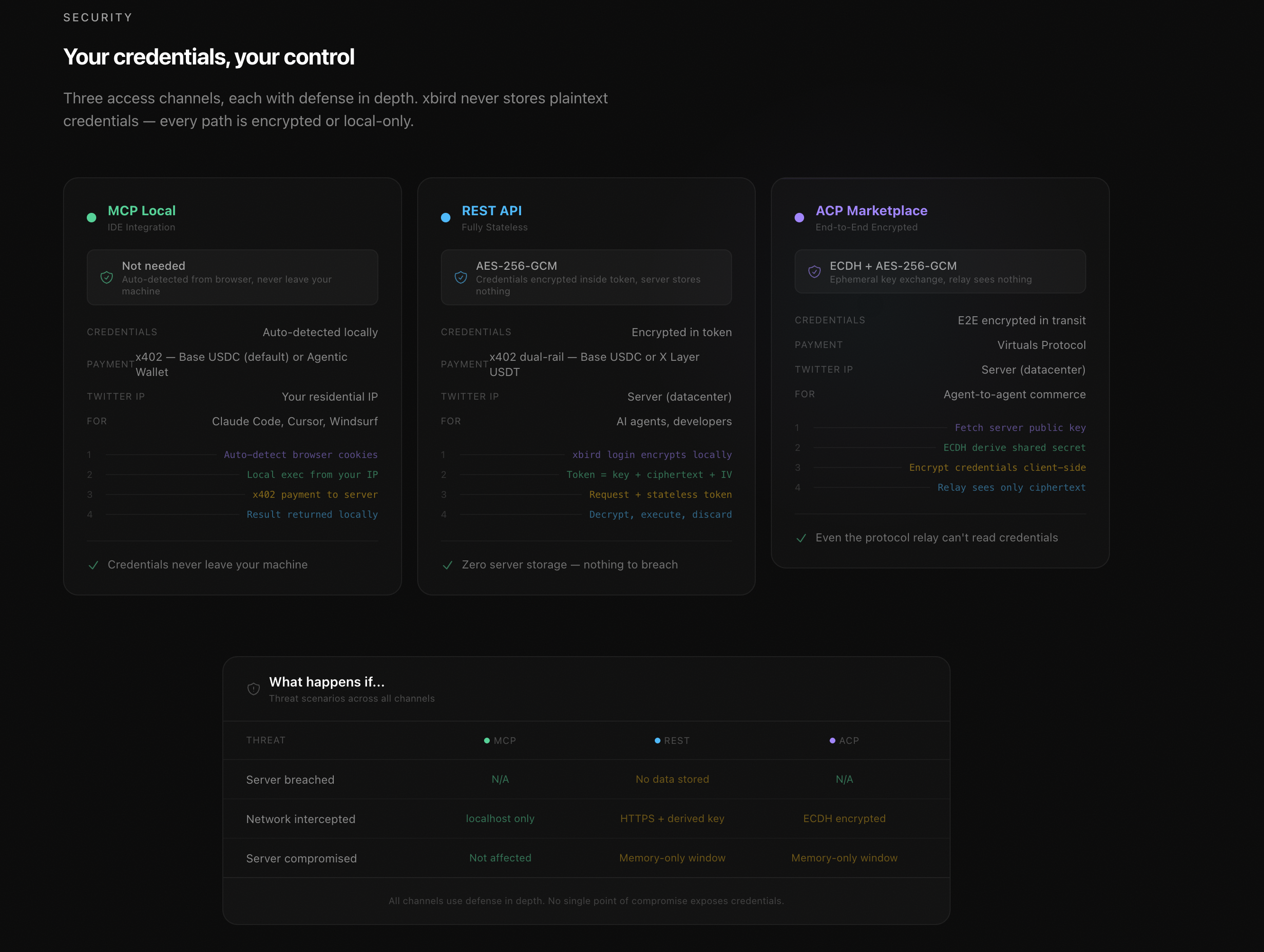The height and width of the screenshot is (952, 1264).
Task: Click 'Agent-to-agent commerce' value
Action: coord(1014,395)
